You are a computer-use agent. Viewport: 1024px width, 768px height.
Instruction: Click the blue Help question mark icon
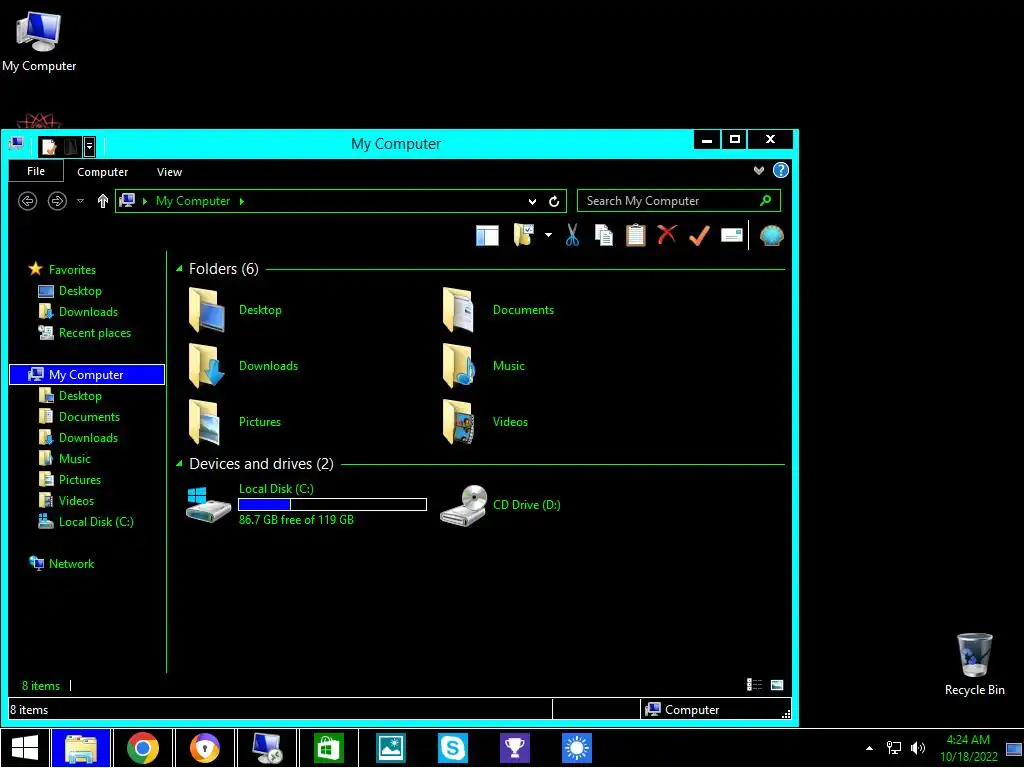[x=780, y=170]
